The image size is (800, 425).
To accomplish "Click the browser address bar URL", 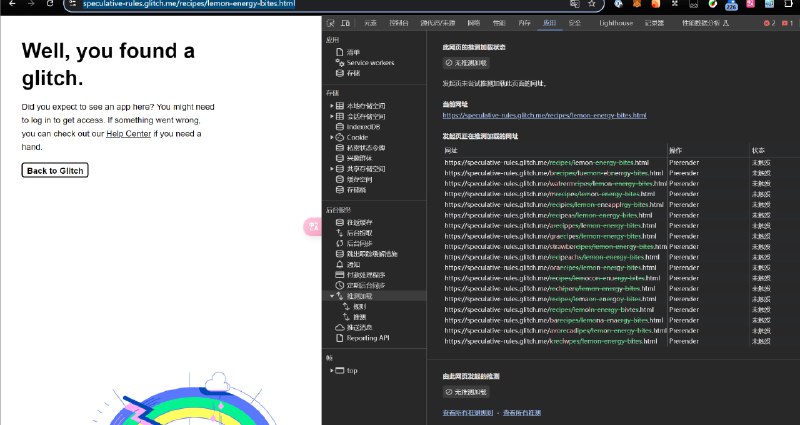I will click(189, 4).
